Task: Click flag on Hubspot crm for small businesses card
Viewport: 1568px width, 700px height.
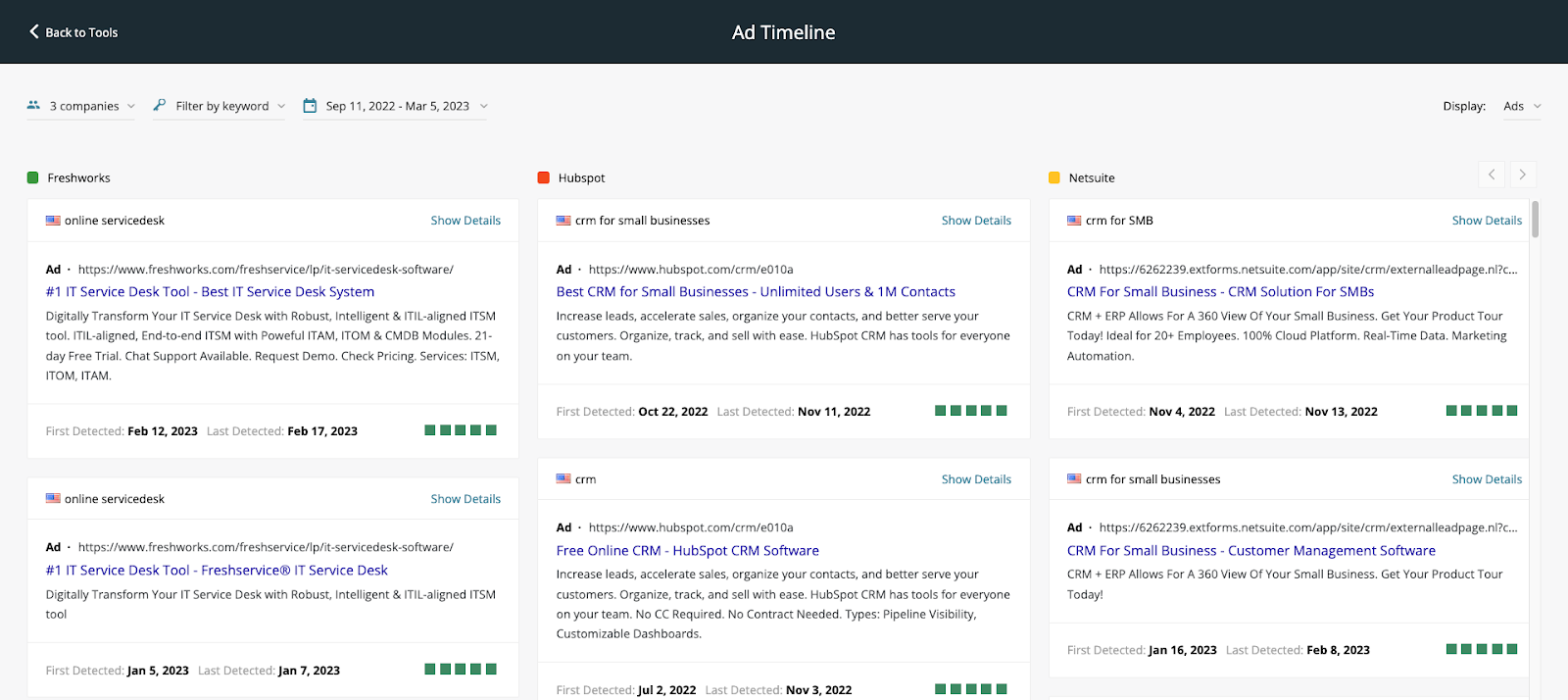Action: coord(563,221)
